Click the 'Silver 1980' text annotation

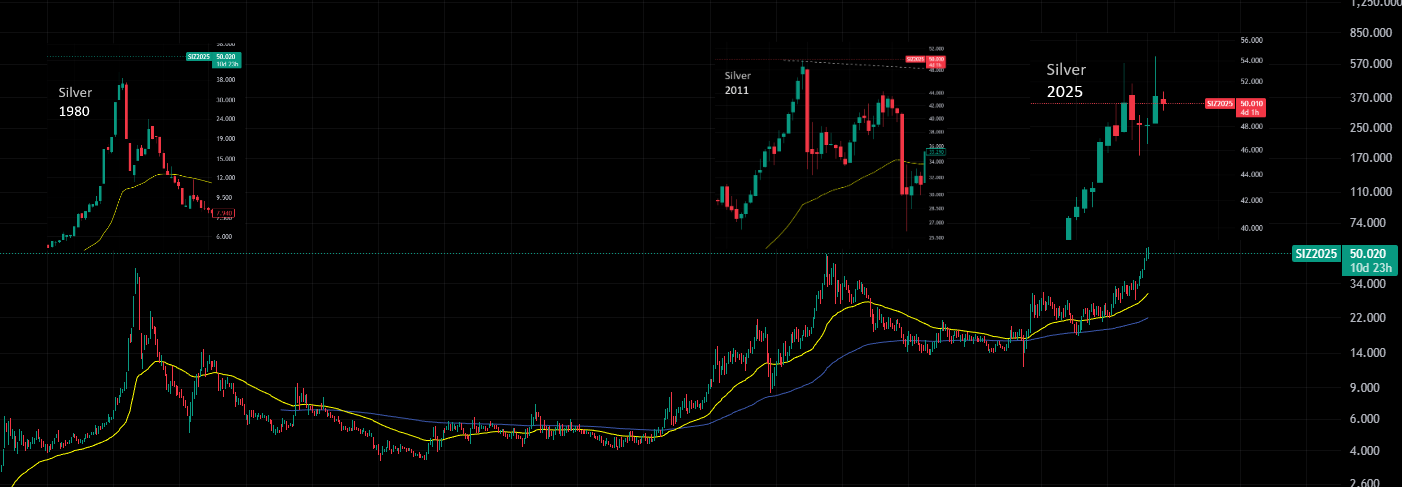pyautogui.click(x=75, y=102)
